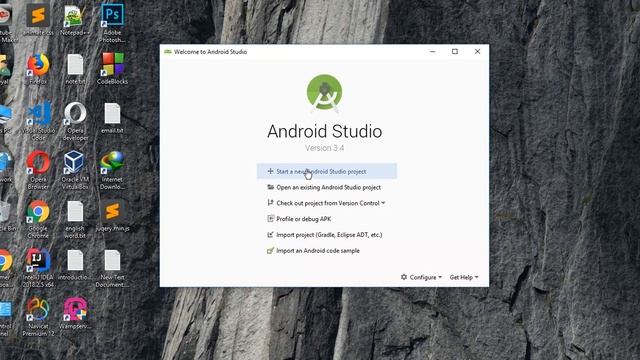
Task: Click the Android Studio heading text
Action: tap(324, 131)
